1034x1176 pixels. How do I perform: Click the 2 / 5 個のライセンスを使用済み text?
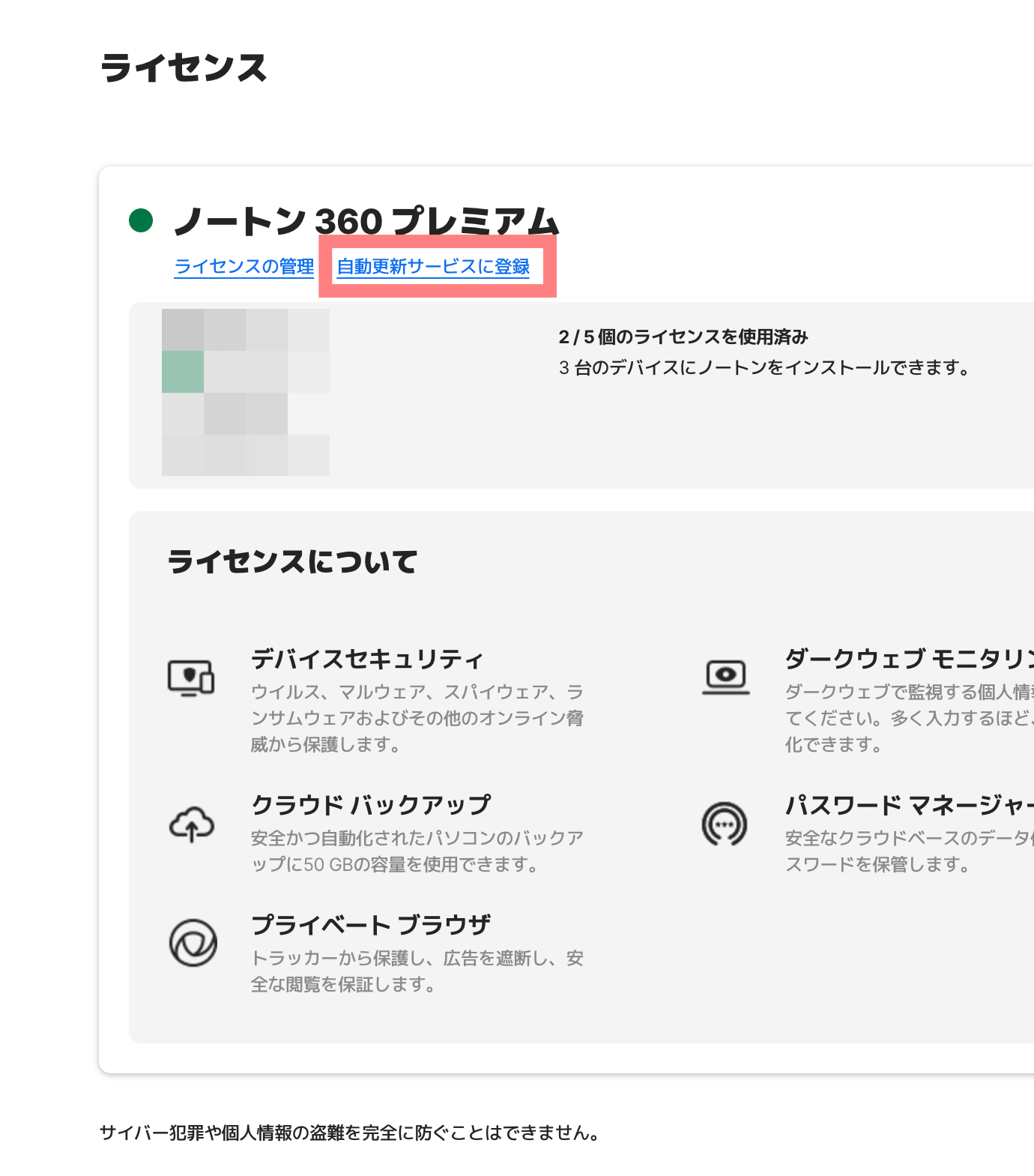(x=683, y=337)
